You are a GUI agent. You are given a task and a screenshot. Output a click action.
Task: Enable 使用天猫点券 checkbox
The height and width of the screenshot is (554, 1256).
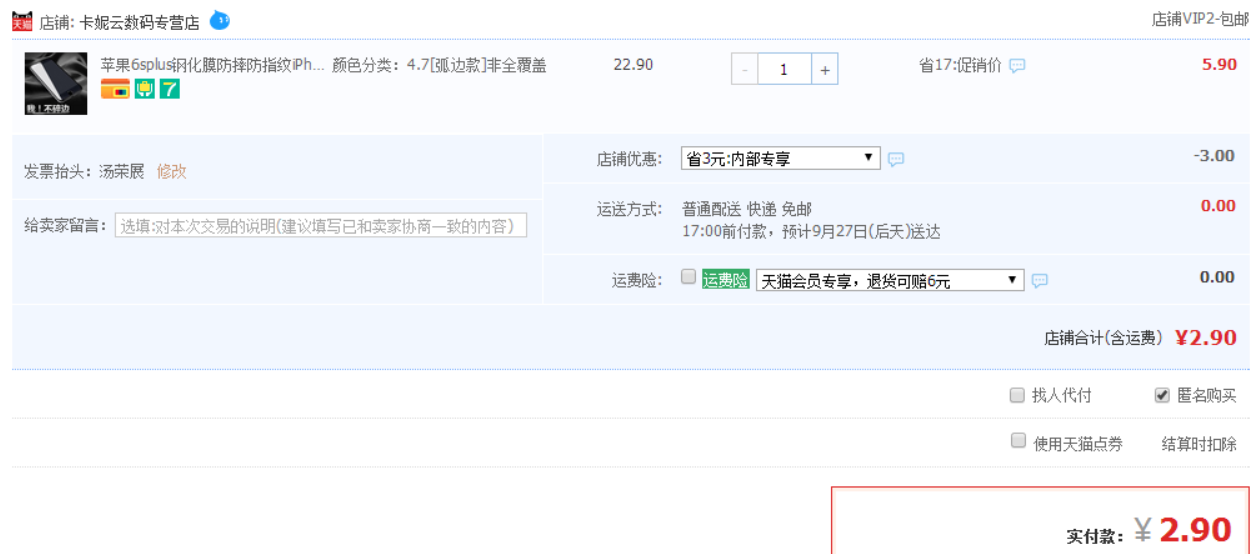point(1019,440)
